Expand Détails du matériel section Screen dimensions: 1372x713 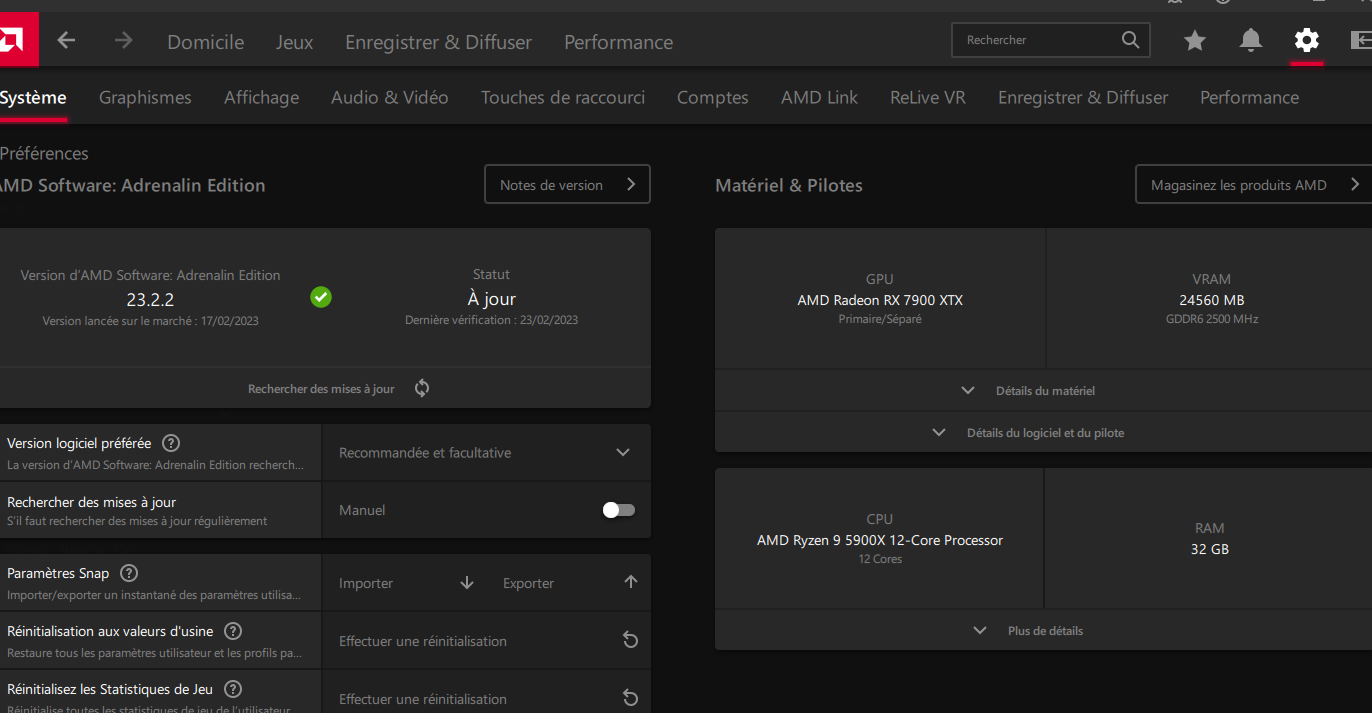click(x=1031, y=391)
